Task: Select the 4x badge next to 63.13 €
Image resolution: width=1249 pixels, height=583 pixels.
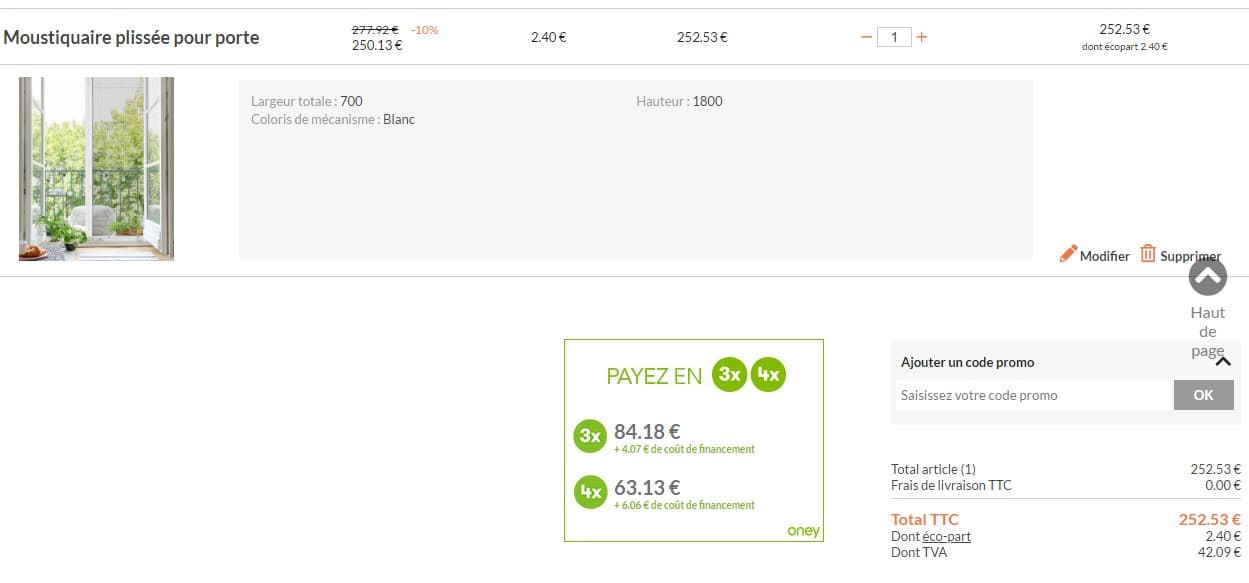Action: 590,492
